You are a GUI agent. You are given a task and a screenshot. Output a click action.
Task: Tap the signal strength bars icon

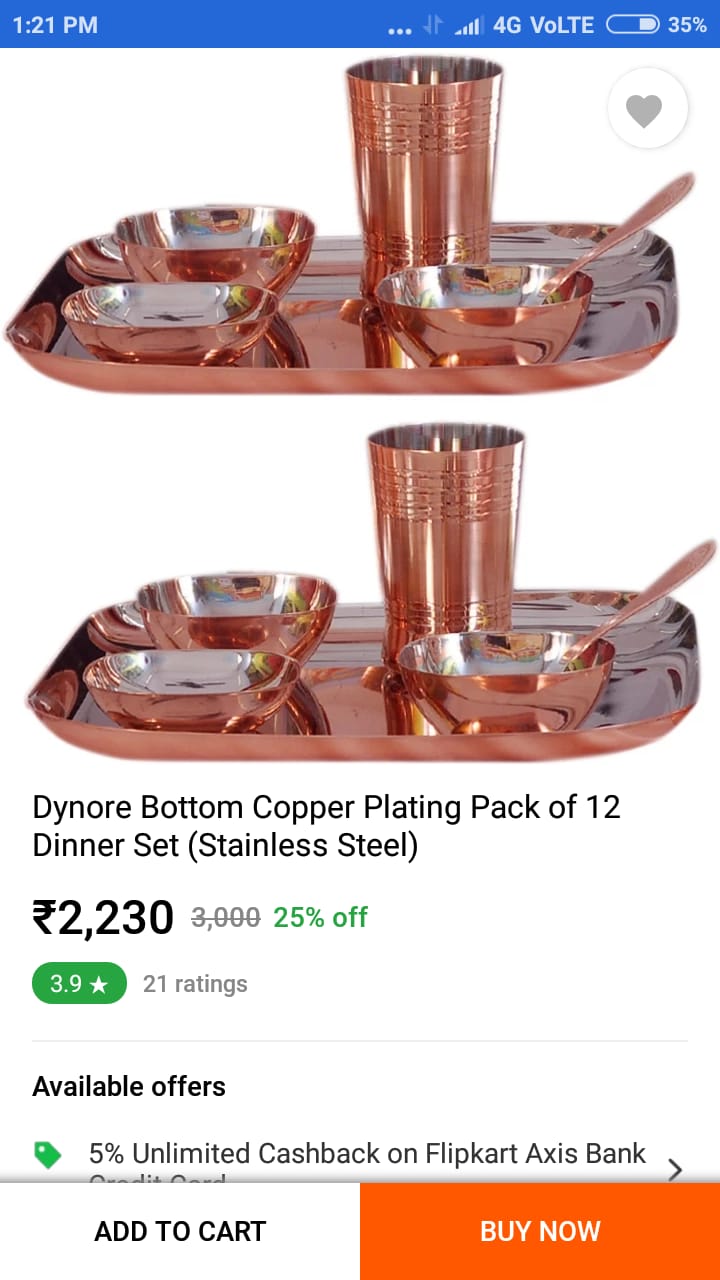pyautogui.click(x=468, y=25)
